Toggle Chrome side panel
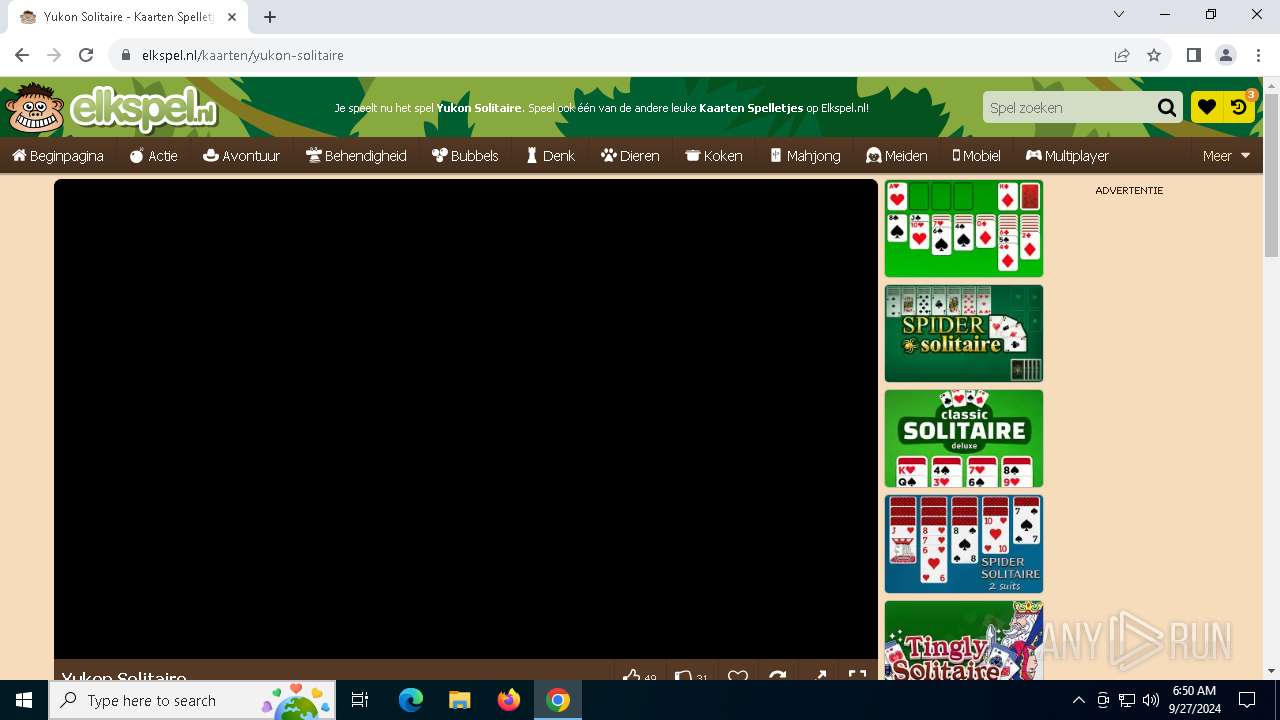Viewport: 1280px width, 720px height. point(1194,55)
